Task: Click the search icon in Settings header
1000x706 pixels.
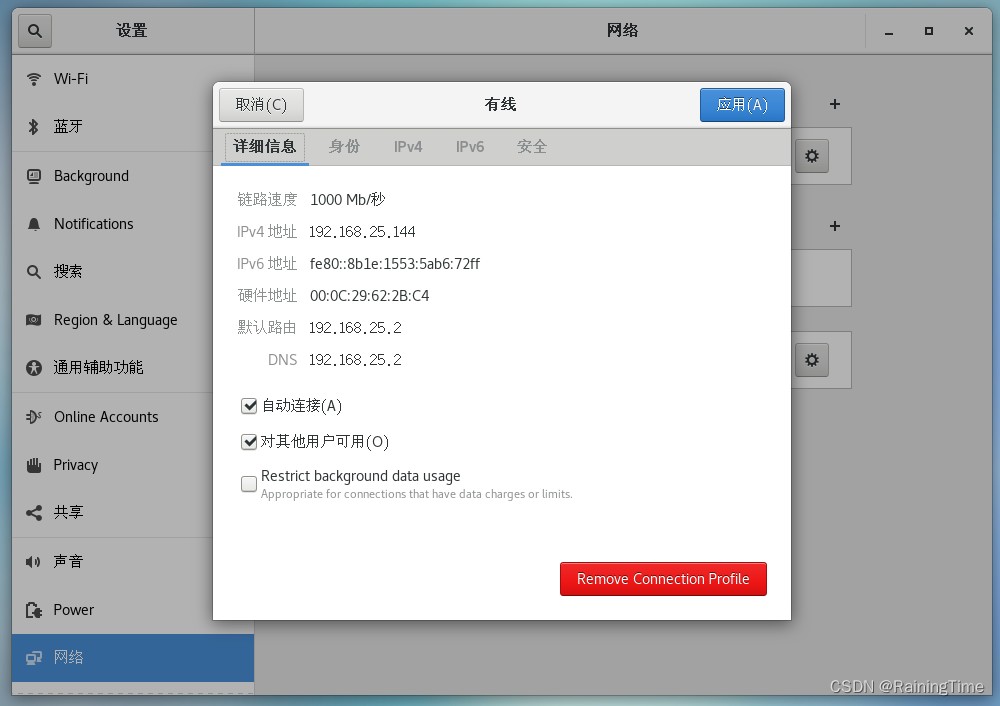Action: (x=34, y=31)
